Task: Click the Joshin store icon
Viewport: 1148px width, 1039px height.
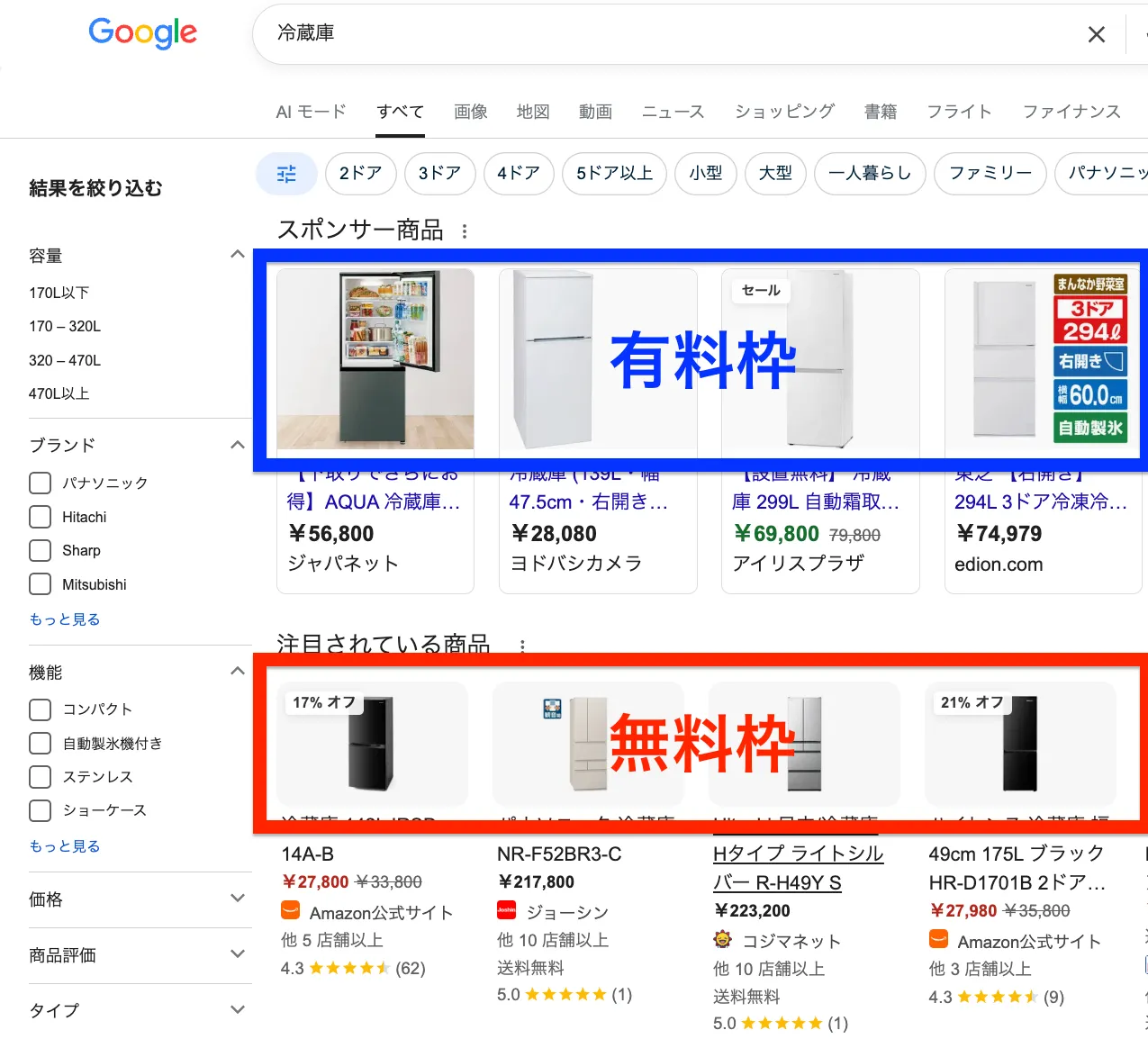Action: pos(506,911)
